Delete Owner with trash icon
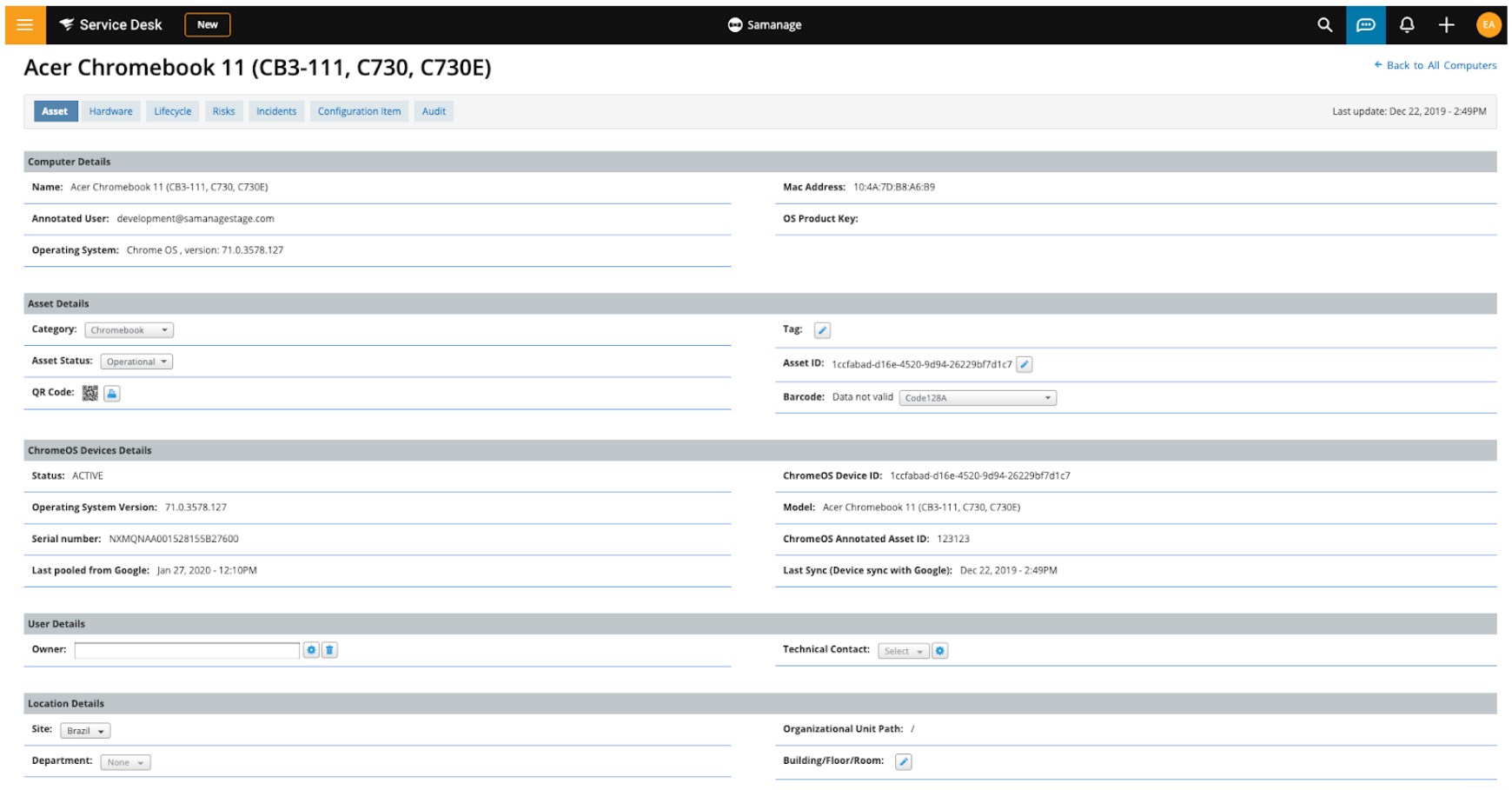The width and height of the screenshot is (1512, 790). point(329,650)
